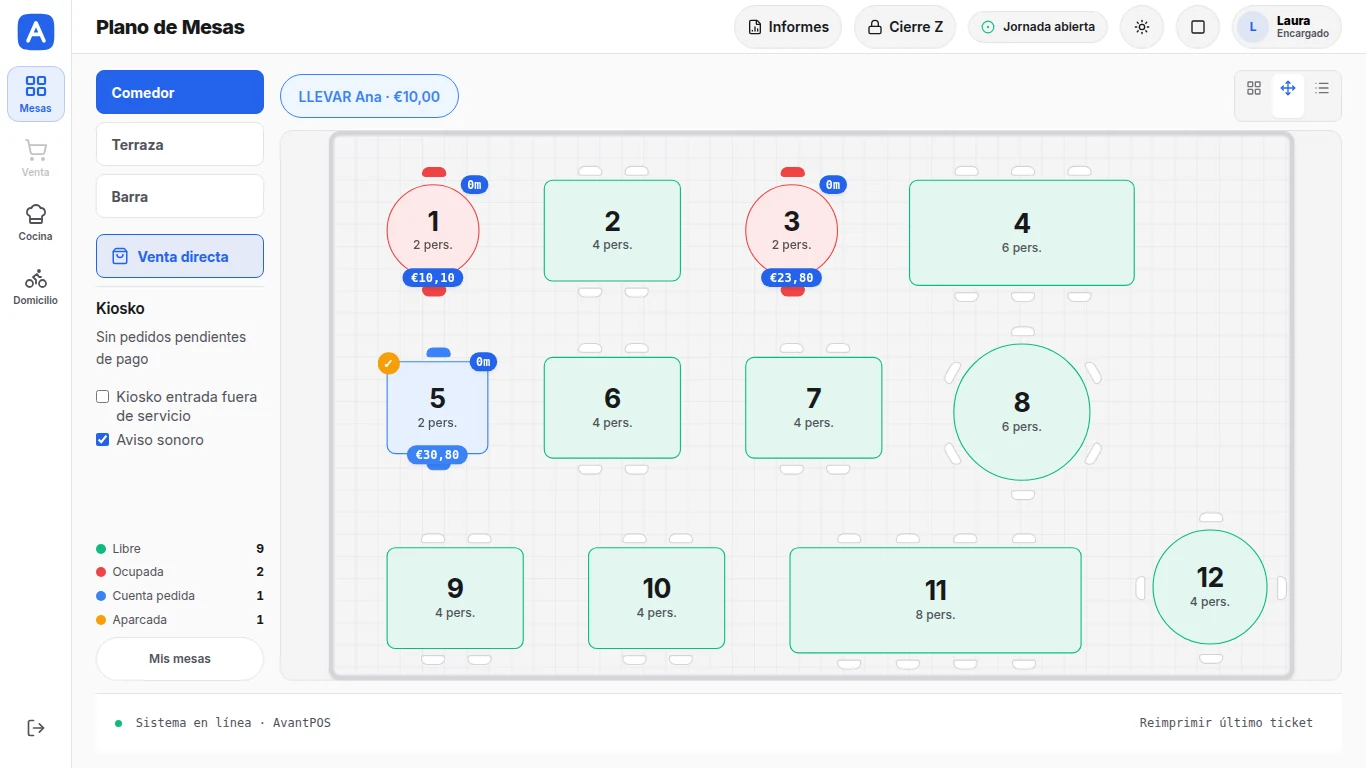Click the AvantPOS logo icon
Viewport: 1366px width, 768px height.
(x=36, y=32)
